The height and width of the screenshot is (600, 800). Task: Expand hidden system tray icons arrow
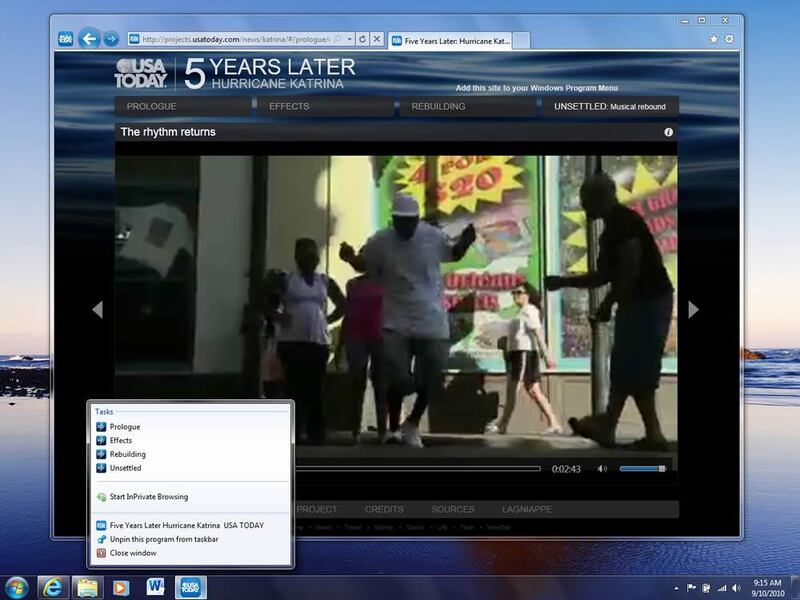674,587
